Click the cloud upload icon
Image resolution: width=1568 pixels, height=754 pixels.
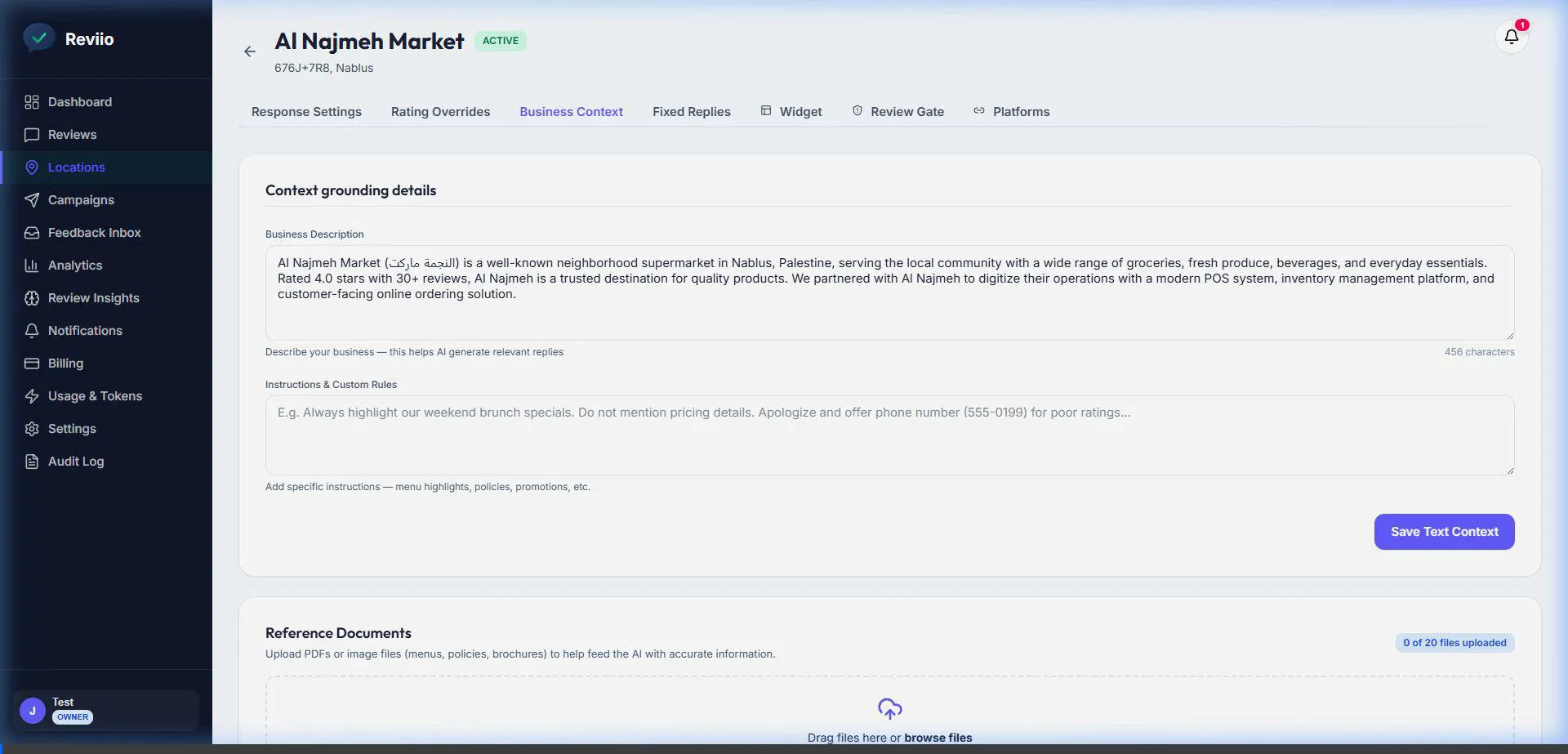pyautogui.click(x=889, y=709)
